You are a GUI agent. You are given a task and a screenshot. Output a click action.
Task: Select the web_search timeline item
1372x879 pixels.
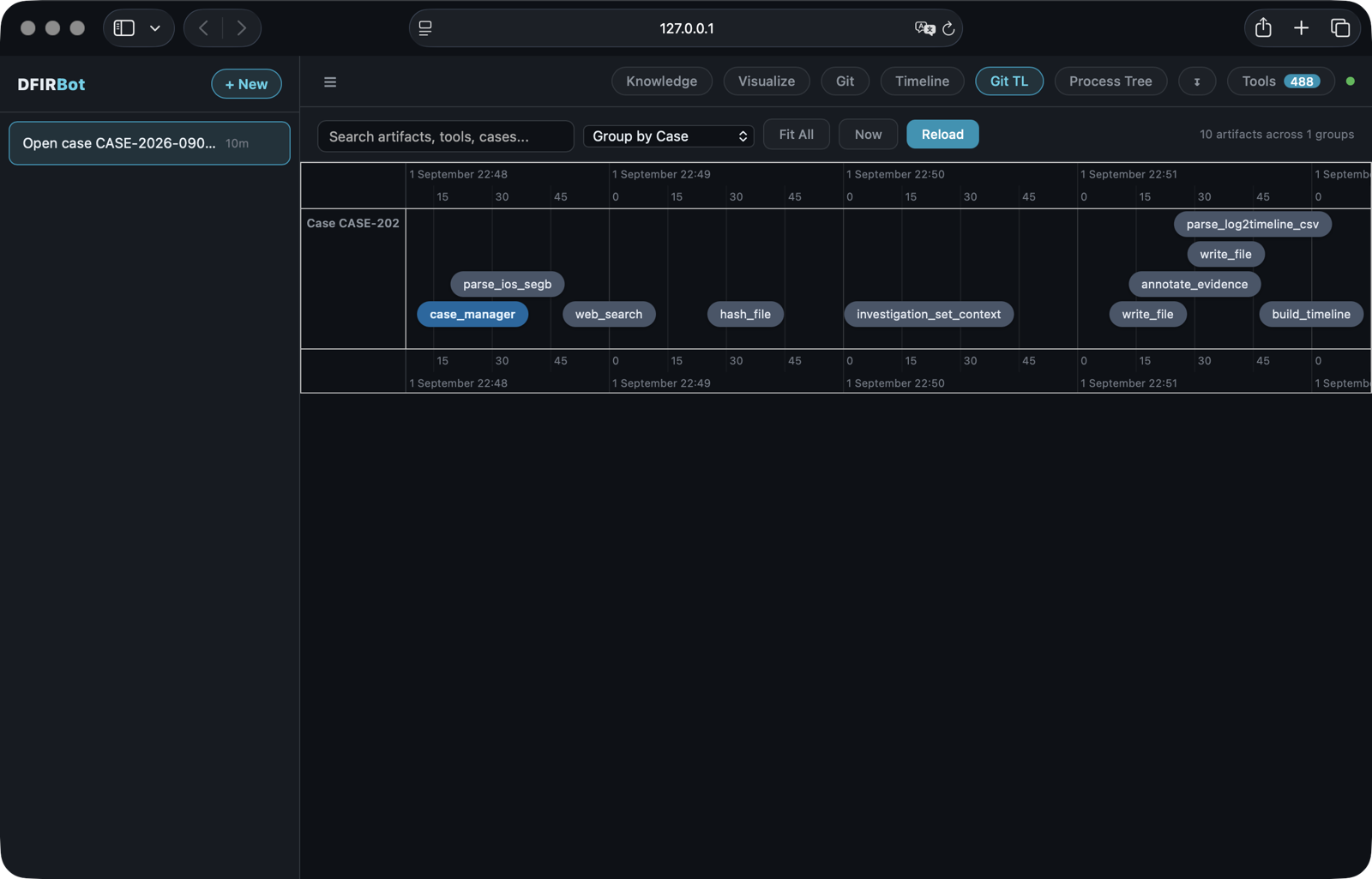pyautogui.click(x=609, y=315)
